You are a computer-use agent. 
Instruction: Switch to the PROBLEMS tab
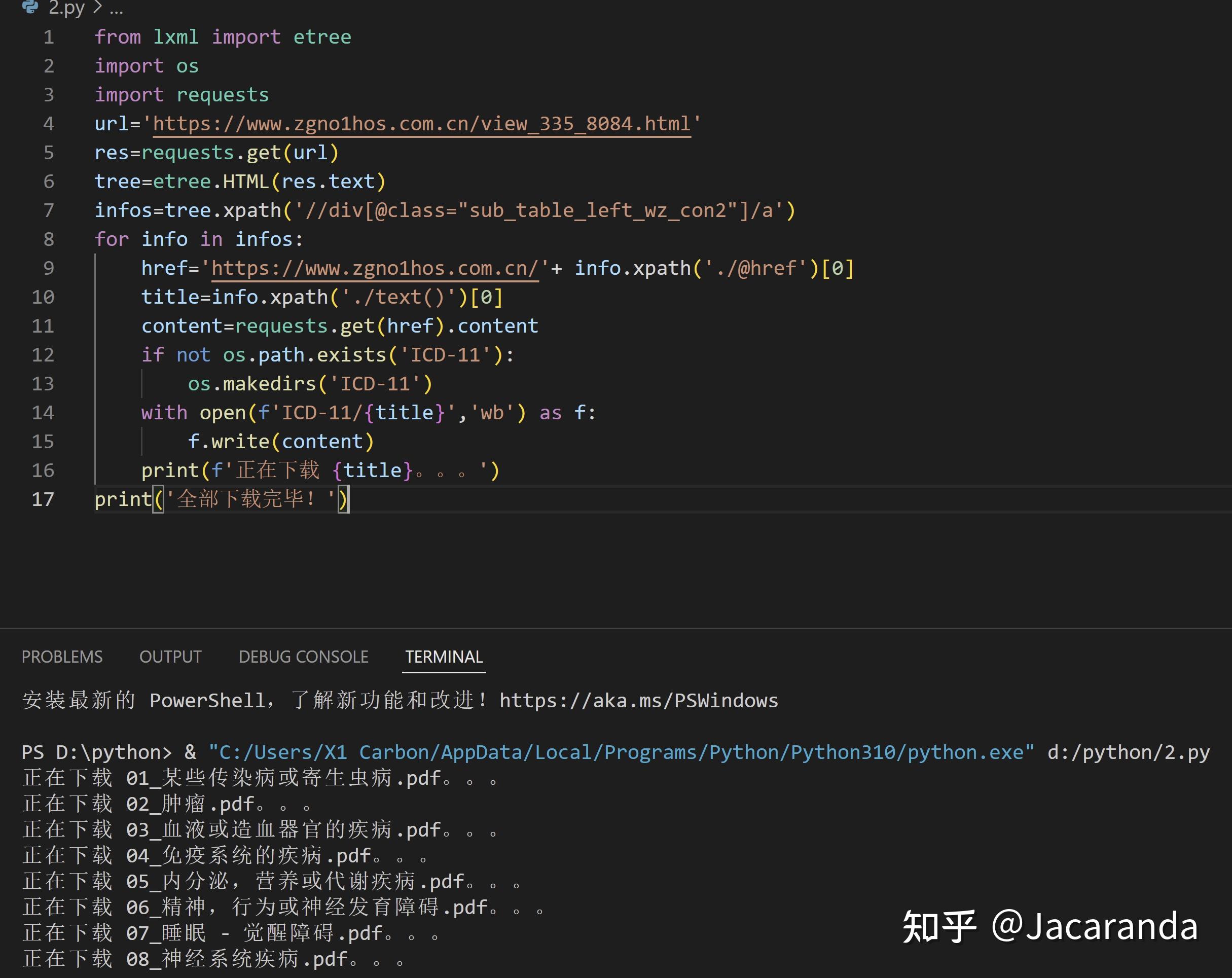[x=62, y=656]
